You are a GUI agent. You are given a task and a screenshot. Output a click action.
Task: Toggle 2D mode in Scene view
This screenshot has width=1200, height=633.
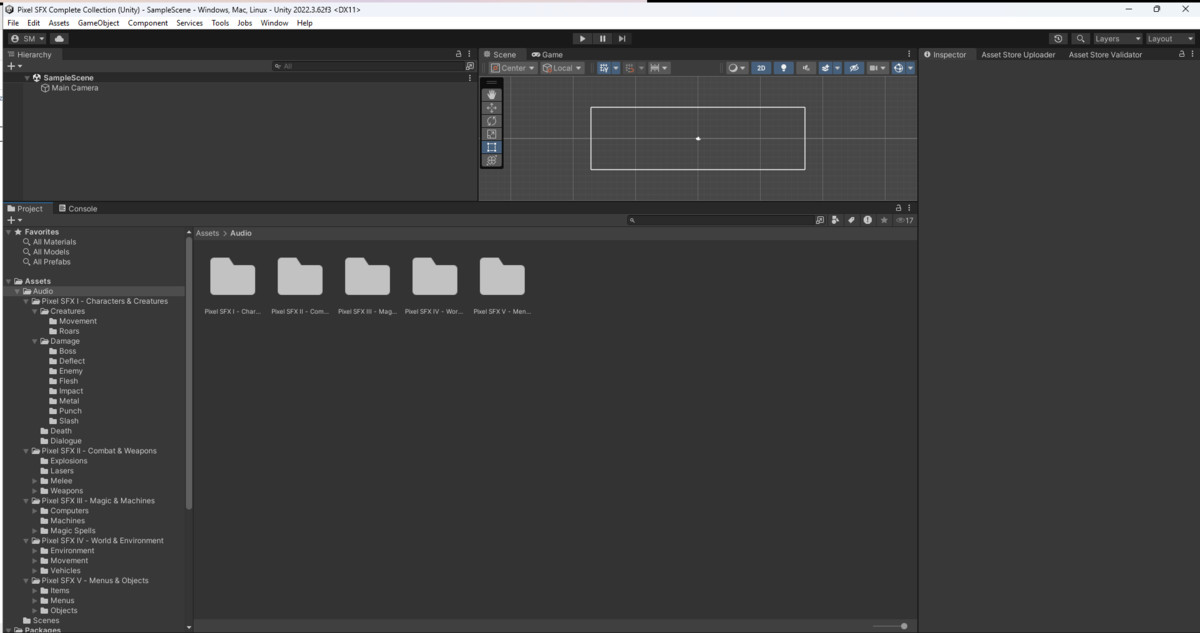pyautogui.click(x=761, y=68)
